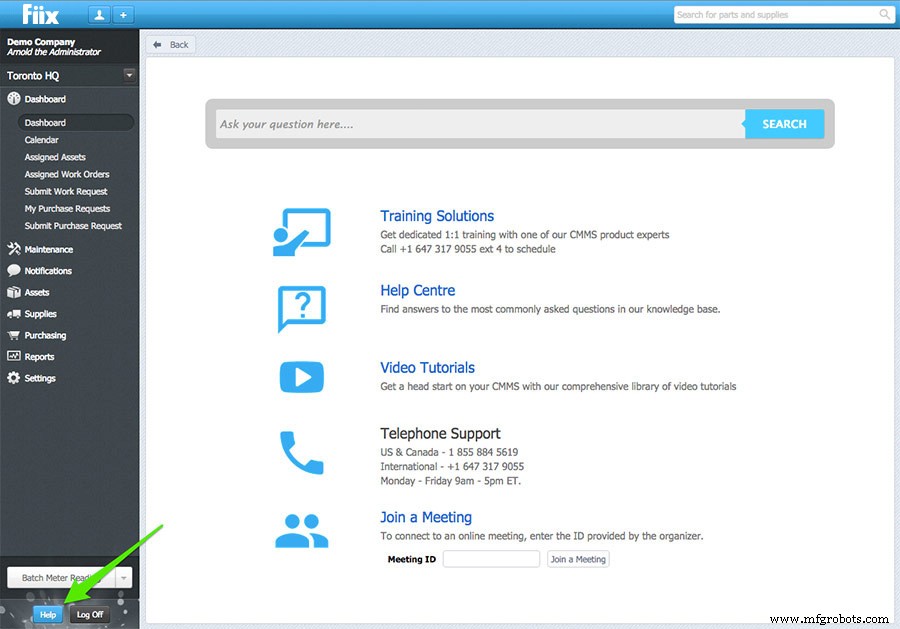Click the plus icon next to profile
The image size is (900, 629).
(x=122, y=15)
